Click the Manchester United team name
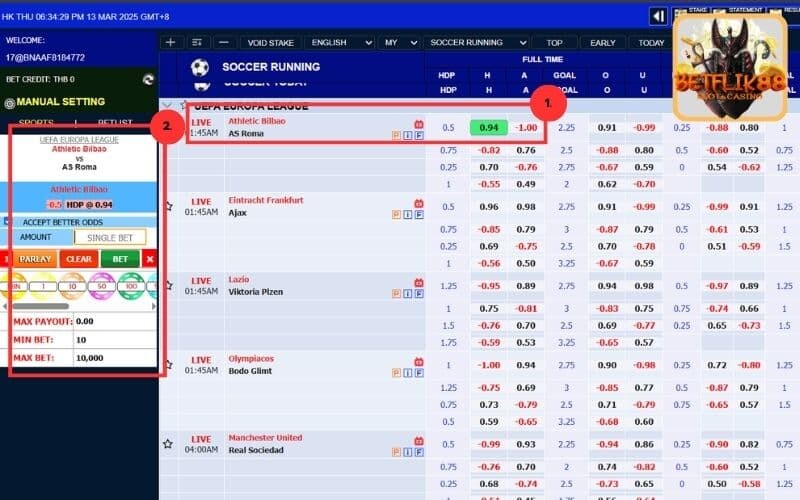Screen dimensions: 800x500 (x=265, y=438)
